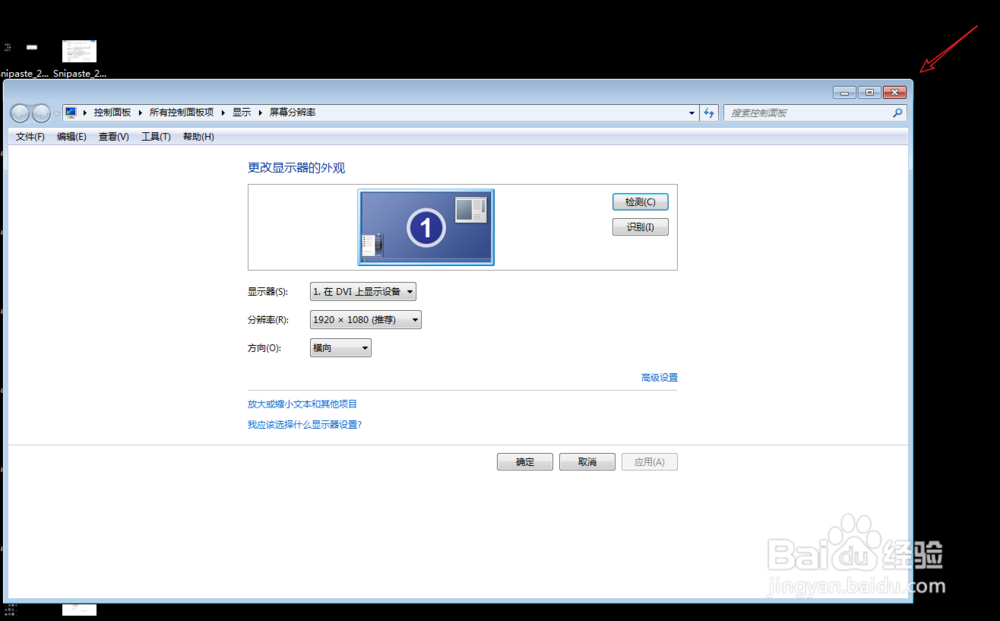This screenshot has width=1000, height=621.
Task: Click the 取消 cancel button
Action: [x=587, y=462]
